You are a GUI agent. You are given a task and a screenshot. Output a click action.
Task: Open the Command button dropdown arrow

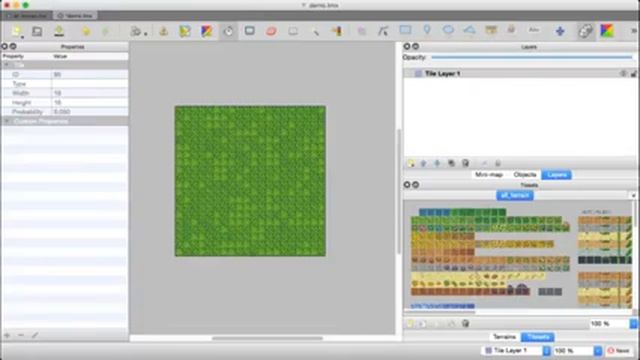[146, 33]
